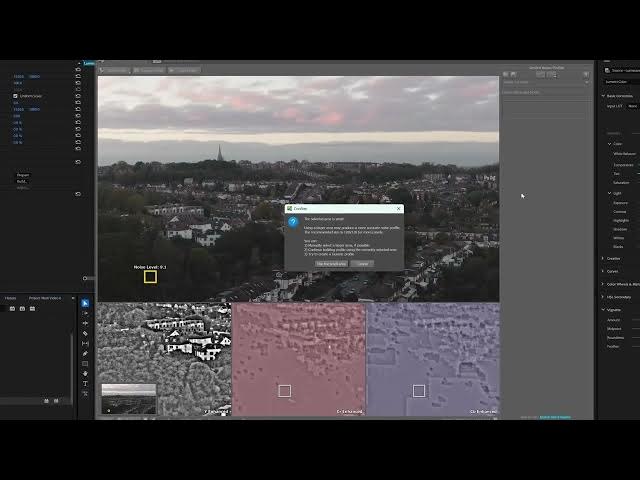Click selection square in blue Cb channel view
The height and width of the screenshot is (480, 640).
tap(419, 391)
